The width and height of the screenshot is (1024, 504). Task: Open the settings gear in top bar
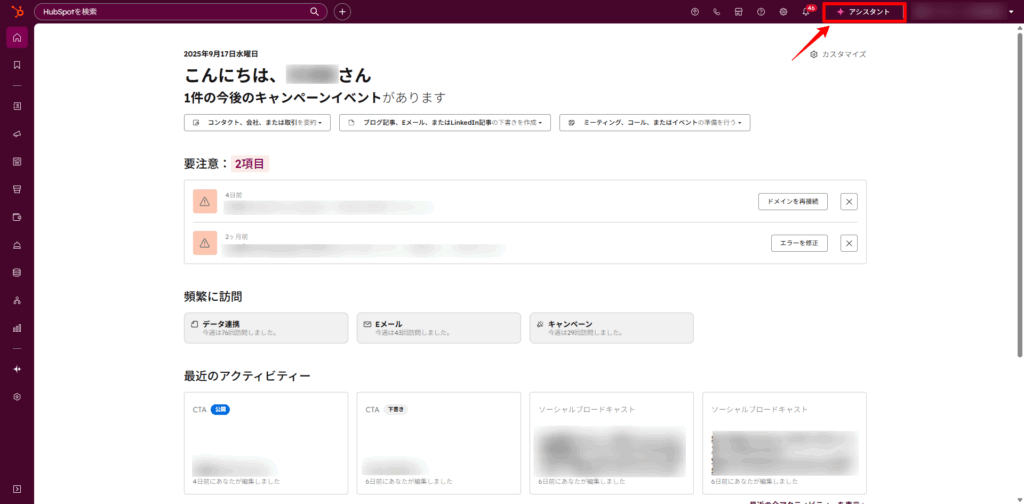[783, 12]
